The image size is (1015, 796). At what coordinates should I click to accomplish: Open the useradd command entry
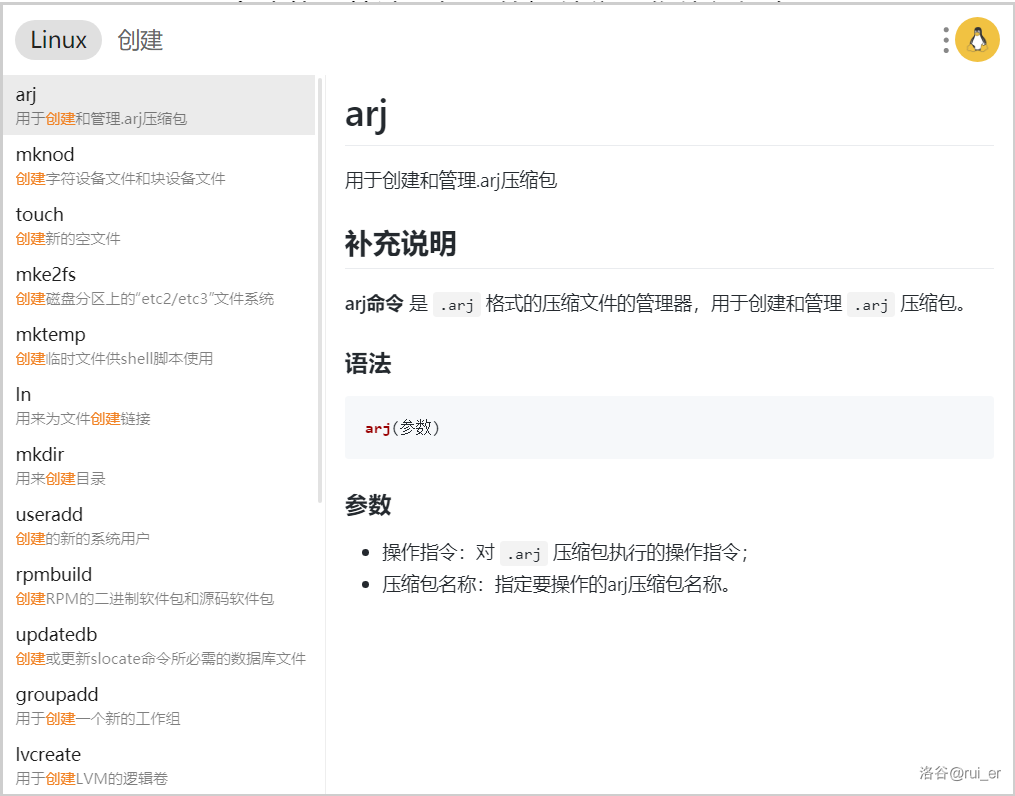pos(158,525)
